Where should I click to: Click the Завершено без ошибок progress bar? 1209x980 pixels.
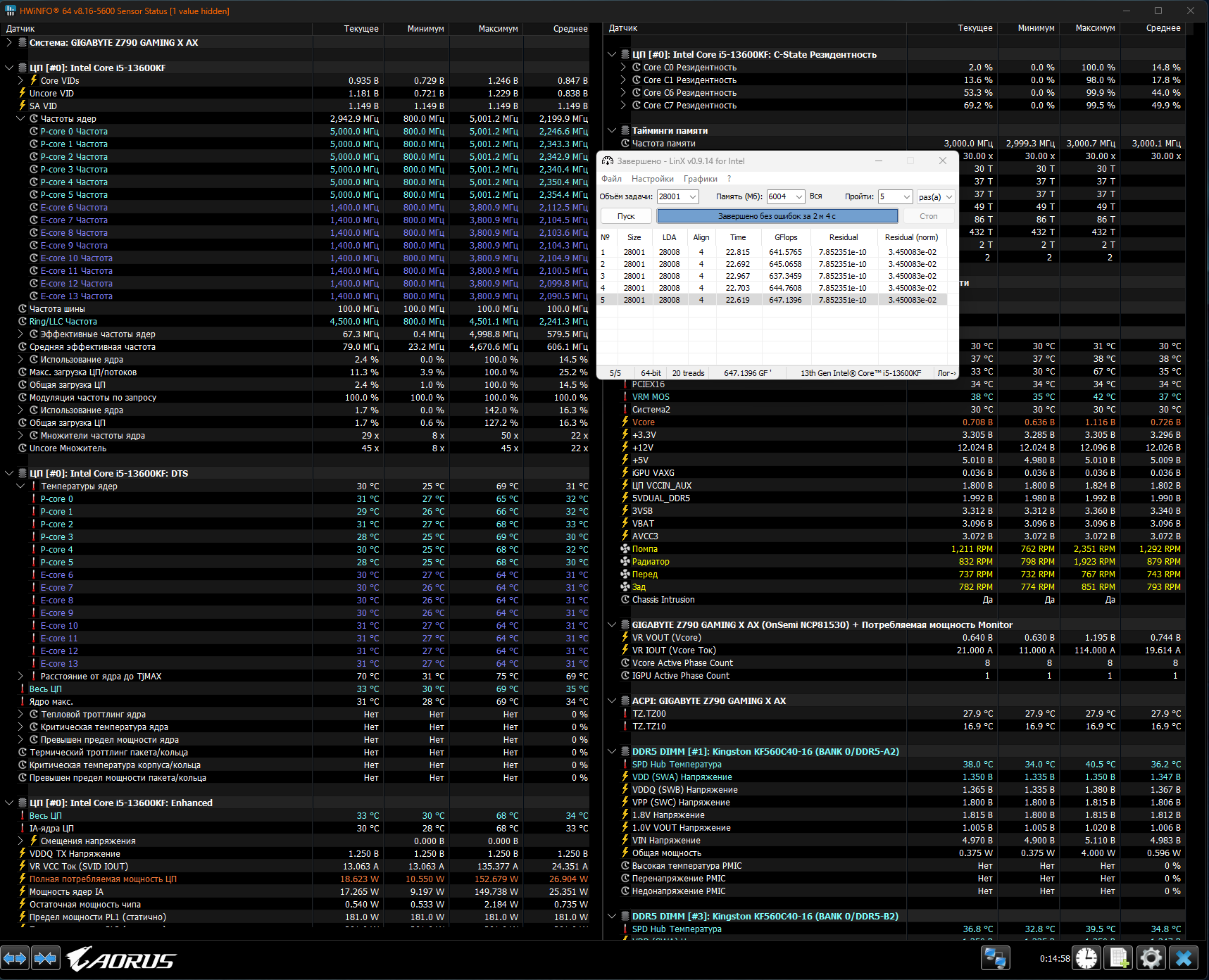tap(777, 216)
